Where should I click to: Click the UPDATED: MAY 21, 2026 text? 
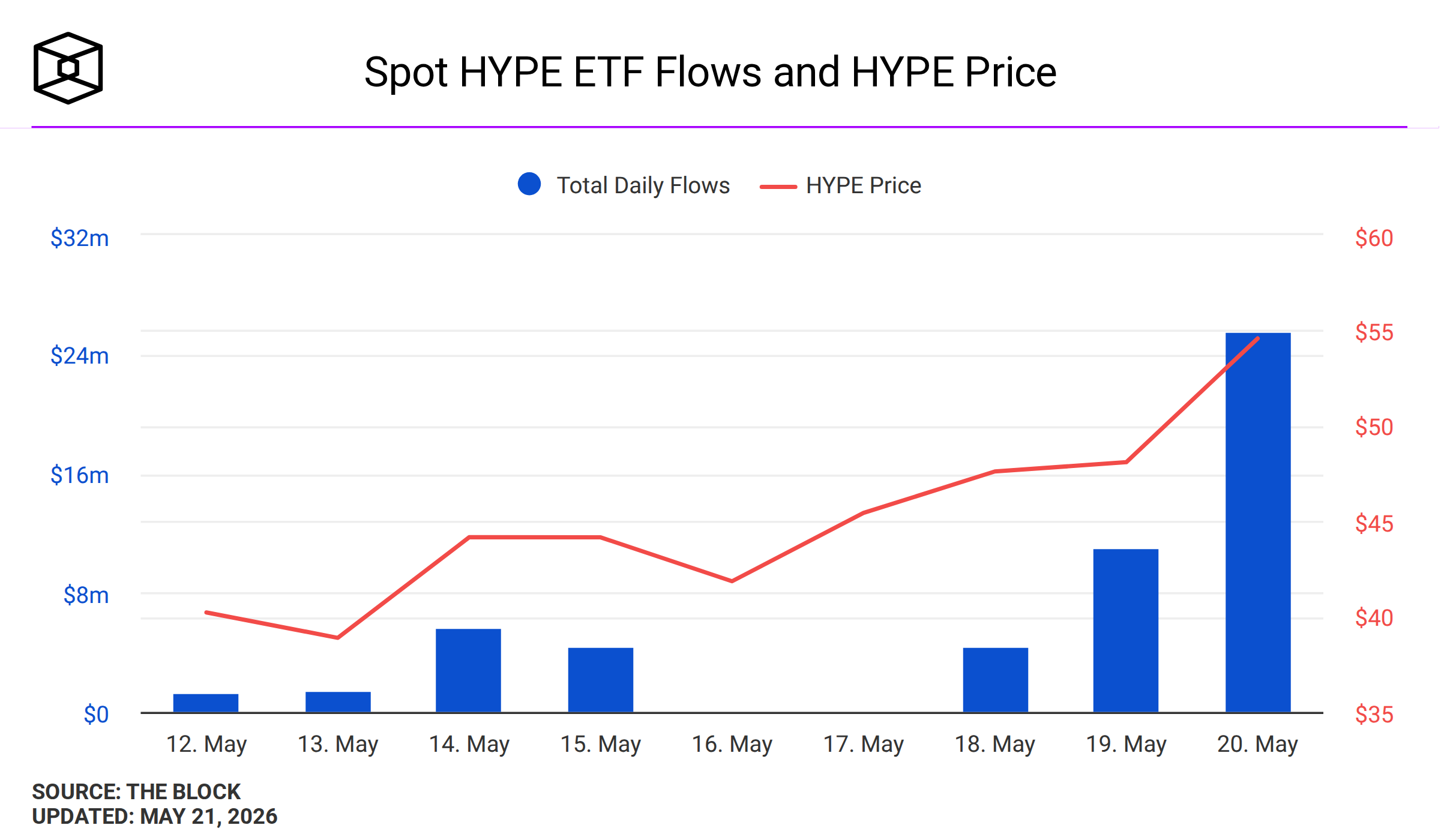[x=155, y=817]
